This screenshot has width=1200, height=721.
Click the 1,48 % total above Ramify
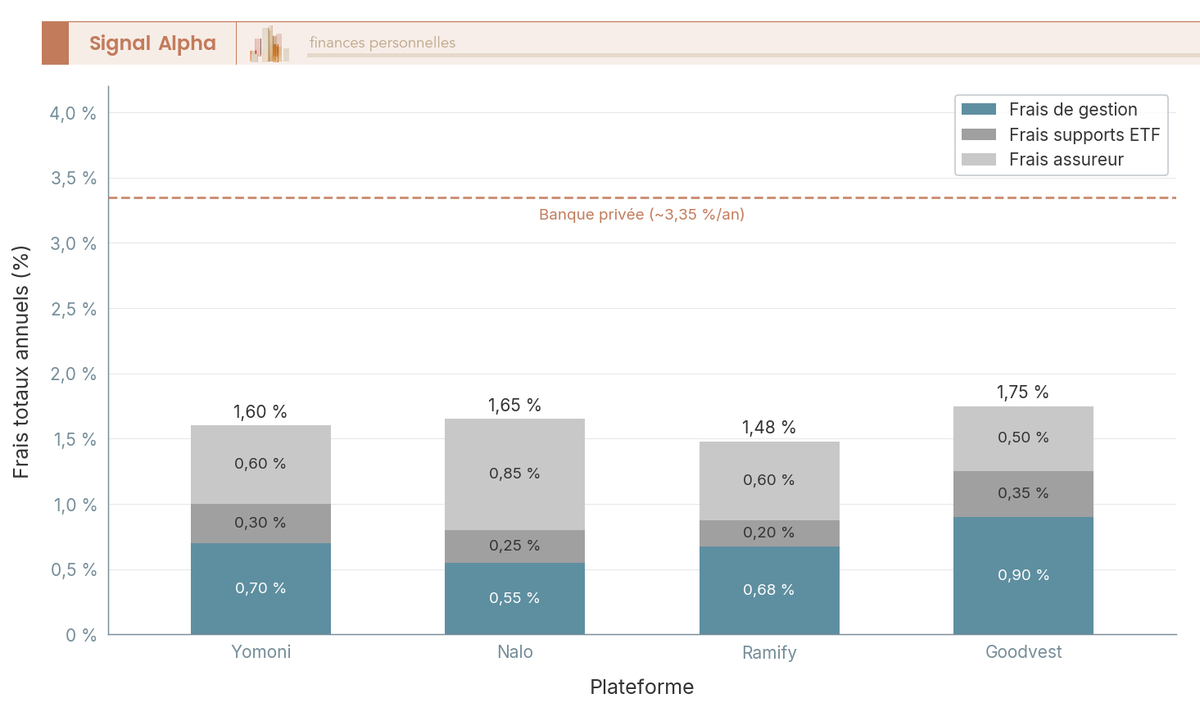click(x=769, y=428)
